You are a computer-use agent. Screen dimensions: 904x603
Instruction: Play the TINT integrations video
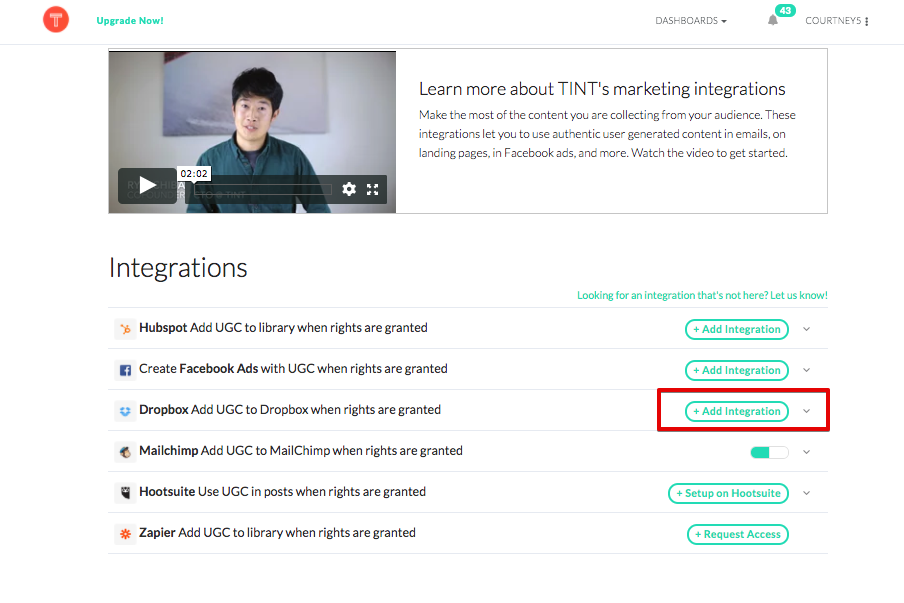click(148, 186)
